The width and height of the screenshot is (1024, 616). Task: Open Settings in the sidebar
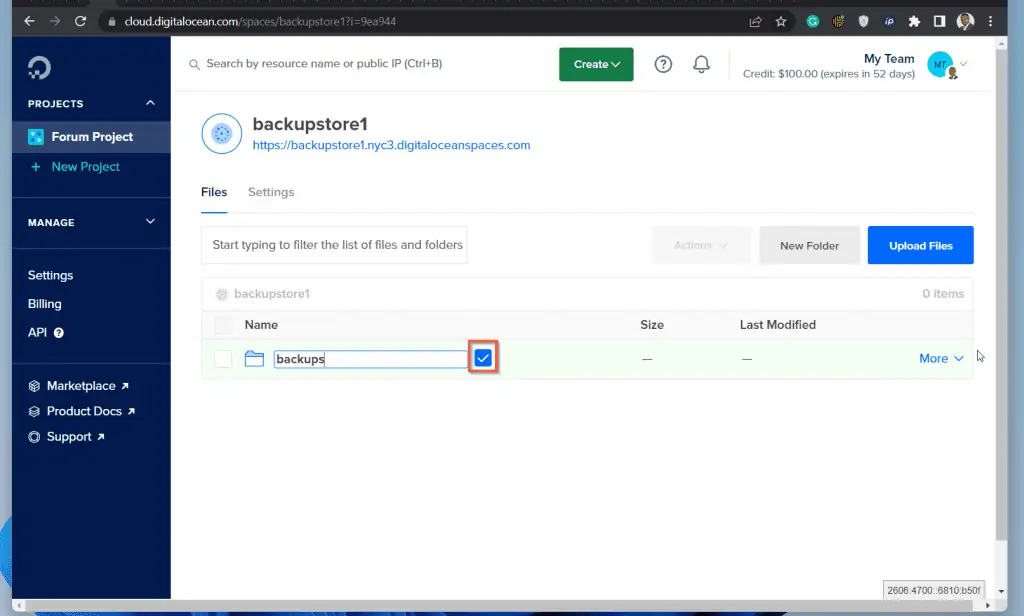(50, 275)
